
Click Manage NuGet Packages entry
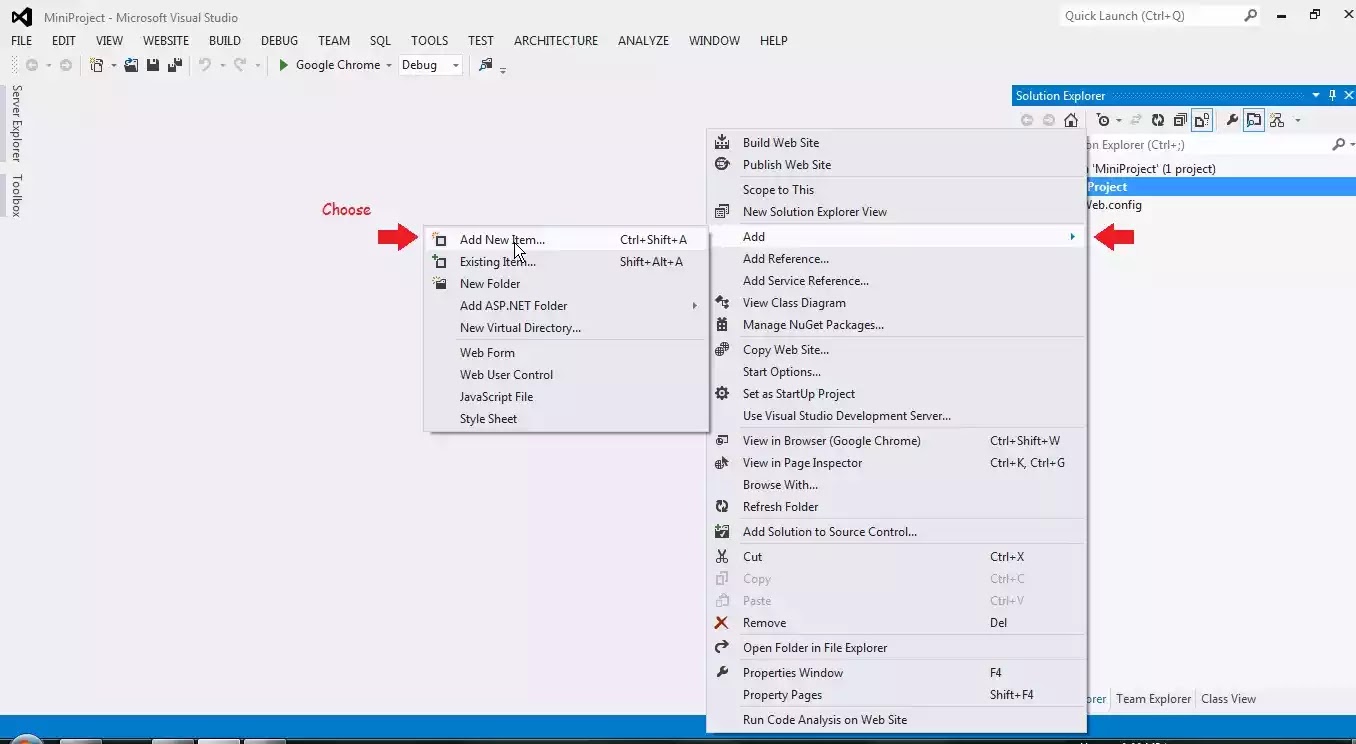pyautogui.click(x=896, y=325)
